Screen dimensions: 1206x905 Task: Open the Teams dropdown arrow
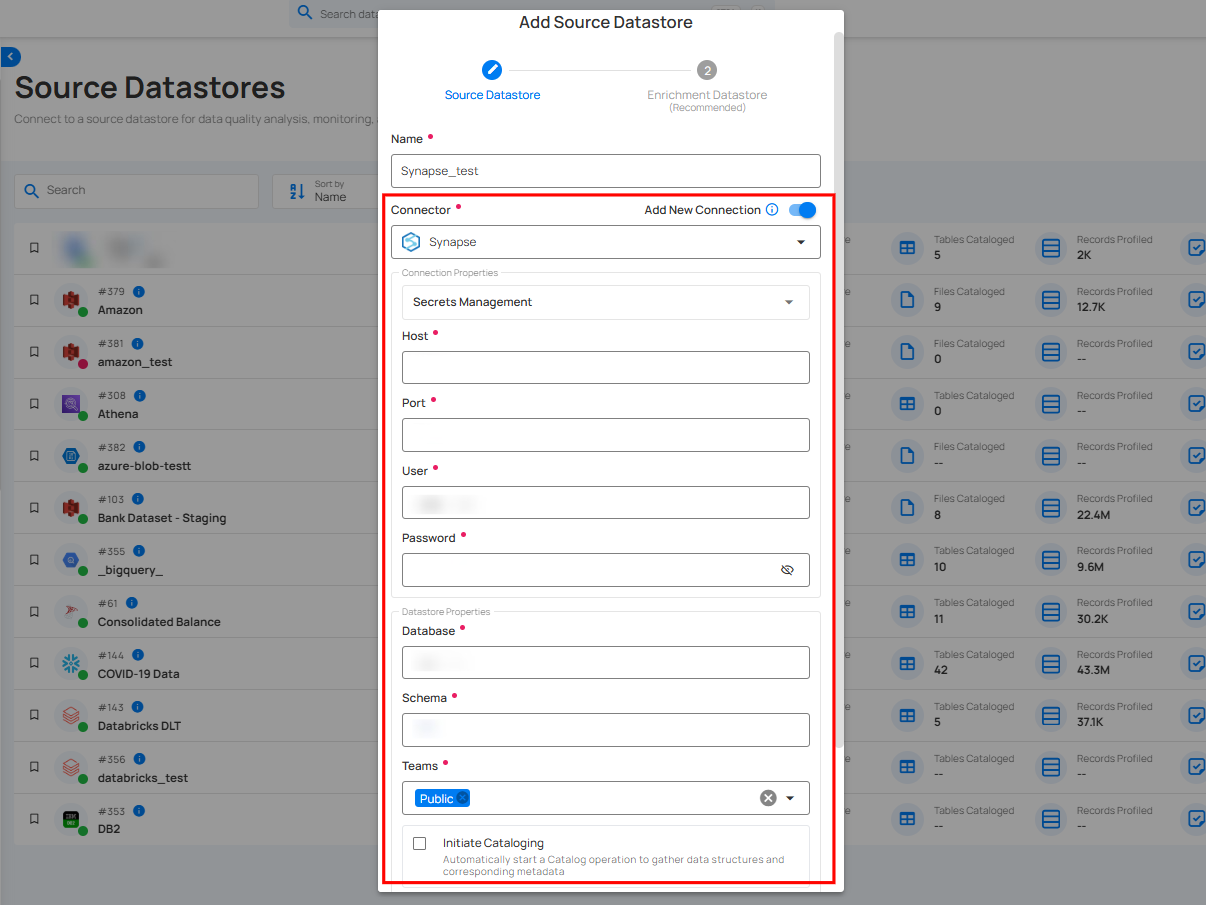(790, 798)
